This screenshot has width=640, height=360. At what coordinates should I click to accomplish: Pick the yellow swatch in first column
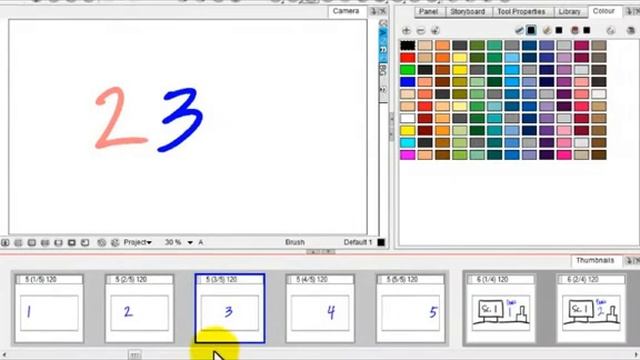407,131
